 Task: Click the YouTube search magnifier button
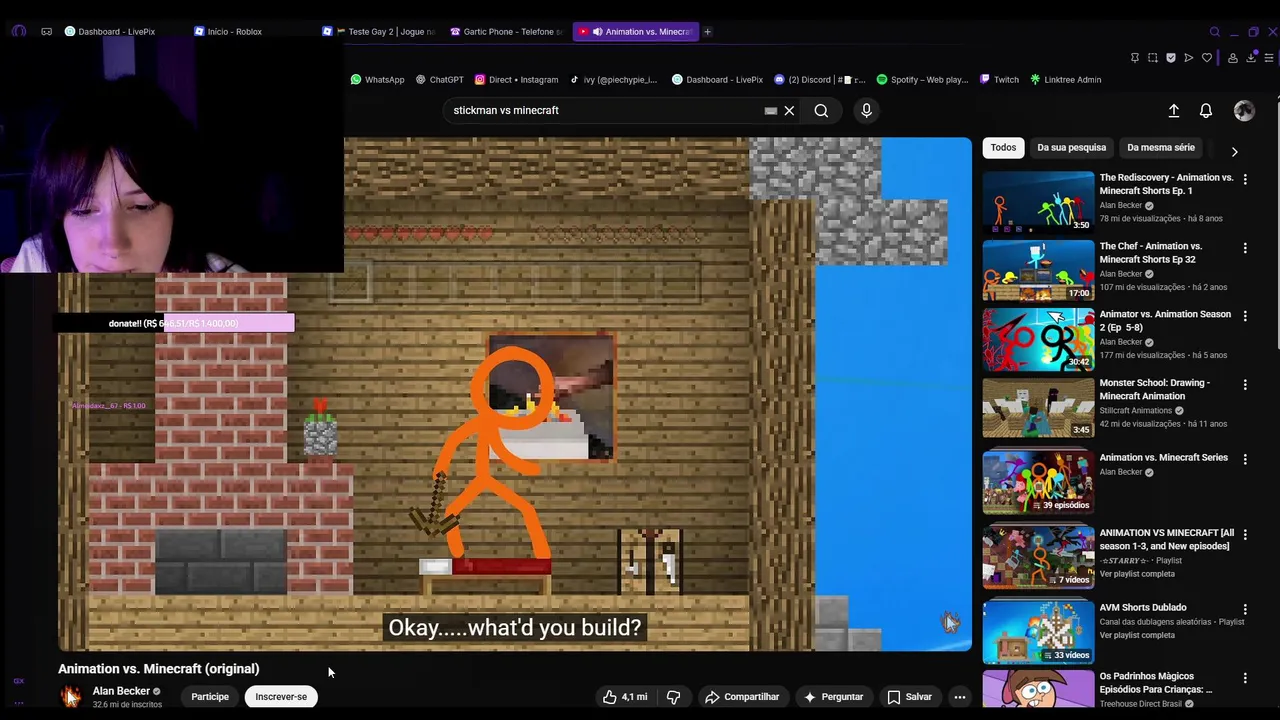pyautogui.click(x=821, y=111)
